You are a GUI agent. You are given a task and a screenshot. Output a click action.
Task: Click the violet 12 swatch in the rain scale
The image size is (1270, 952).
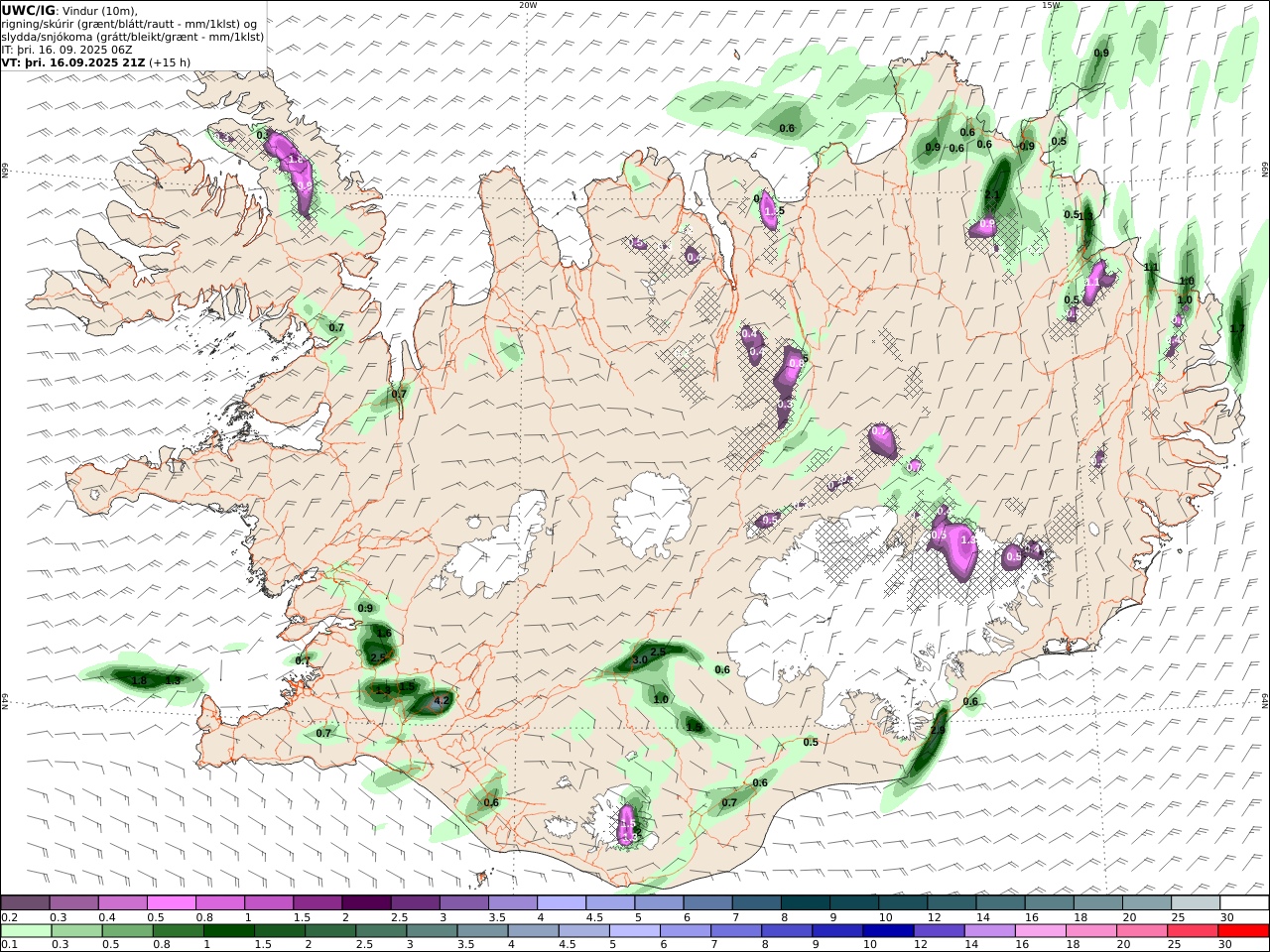tap(939, 931)
